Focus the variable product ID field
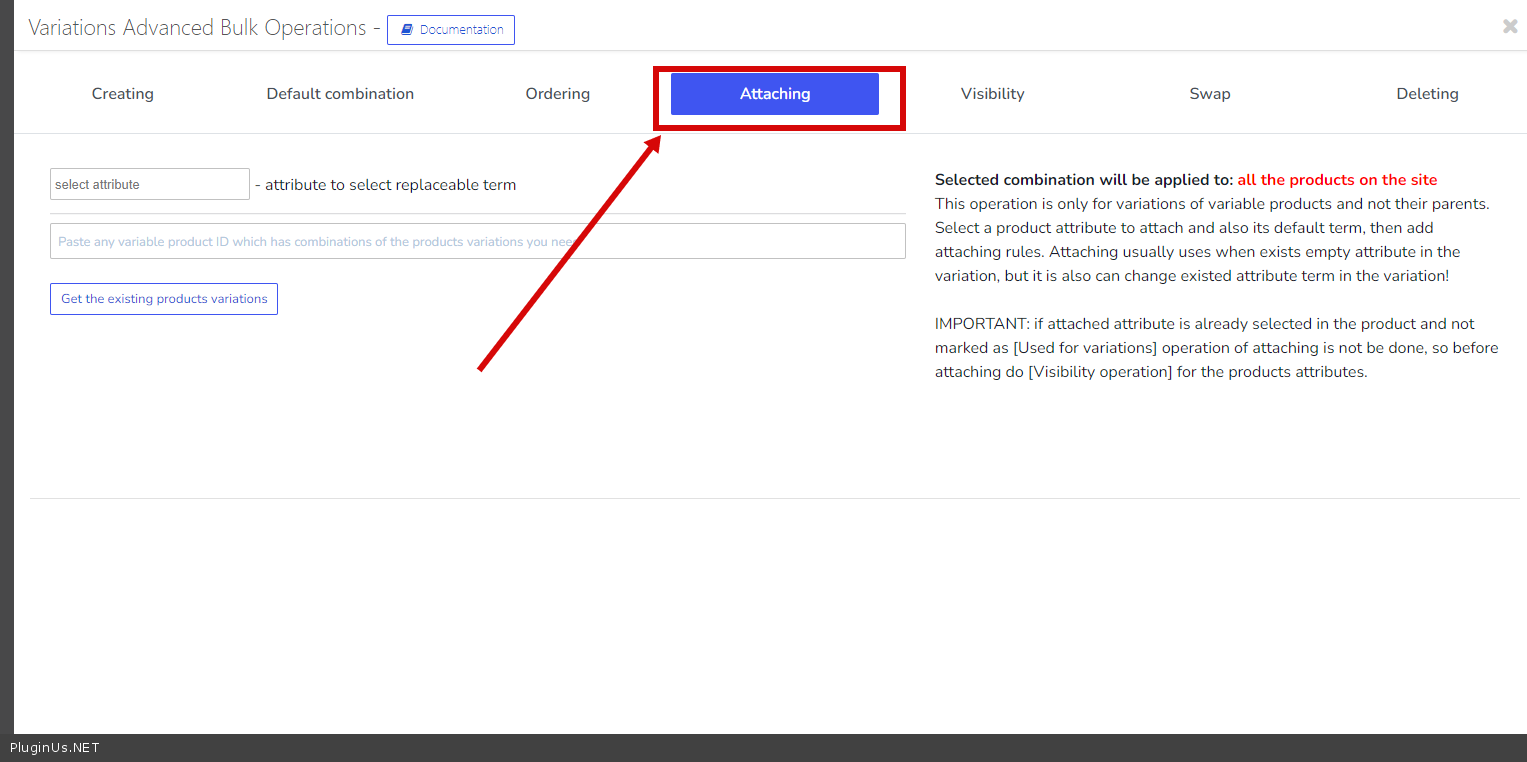 (x=477, y=241)
